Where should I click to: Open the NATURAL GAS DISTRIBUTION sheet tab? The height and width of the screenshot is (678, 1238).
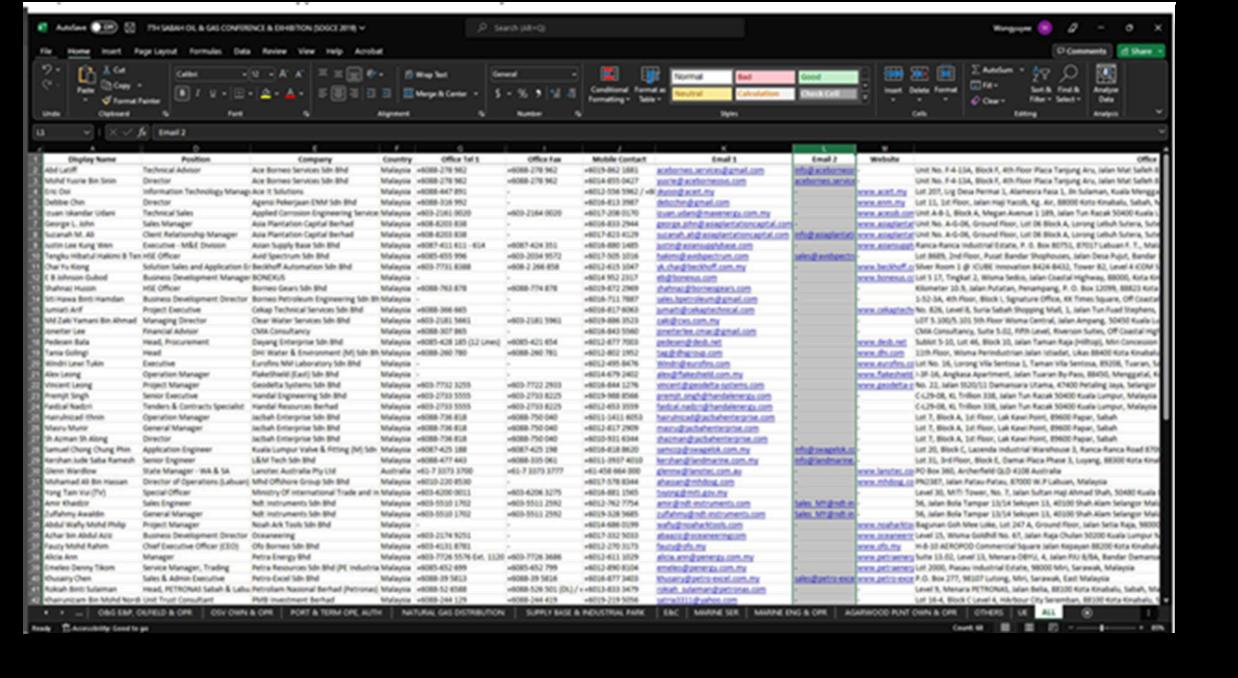coord(454,612)
